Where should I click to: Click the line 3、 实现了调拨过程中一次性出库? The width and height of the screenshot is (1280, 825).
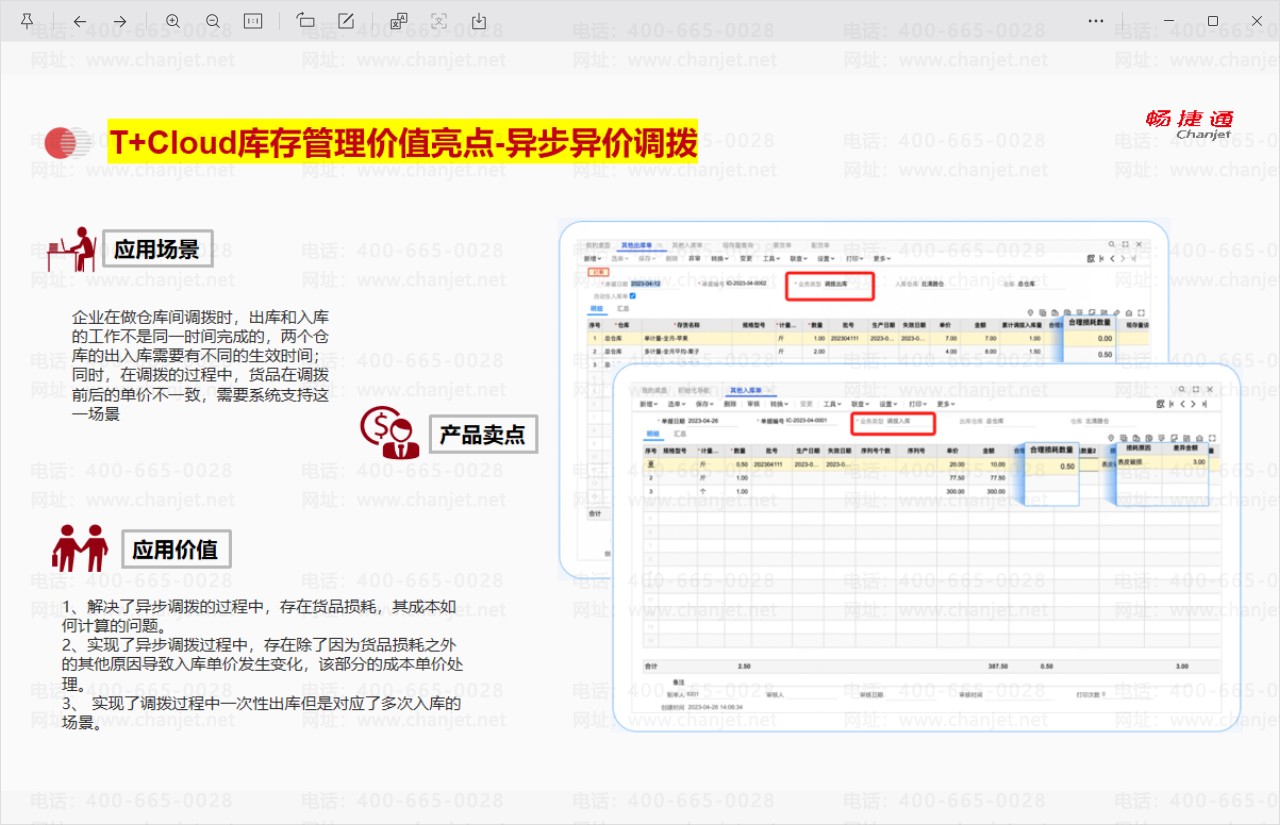point(261,713)
